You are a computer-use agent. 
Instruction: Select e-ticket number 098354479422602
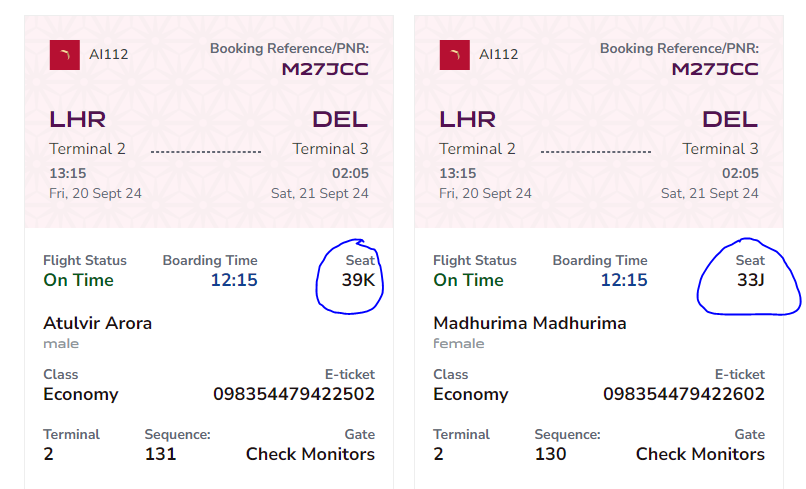(x=684, y=394)
